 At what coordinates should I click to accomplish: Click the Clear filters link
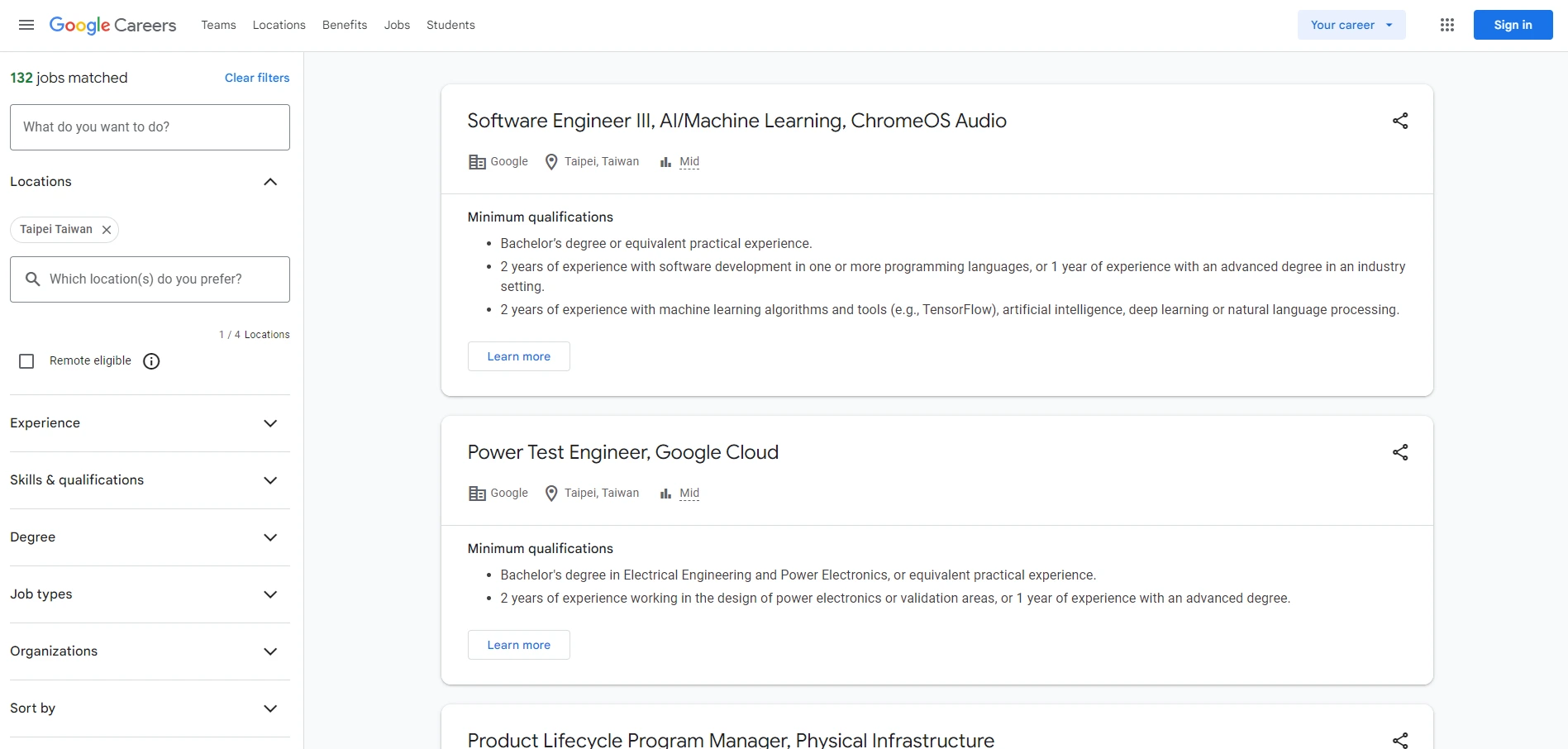coord(257,78)
